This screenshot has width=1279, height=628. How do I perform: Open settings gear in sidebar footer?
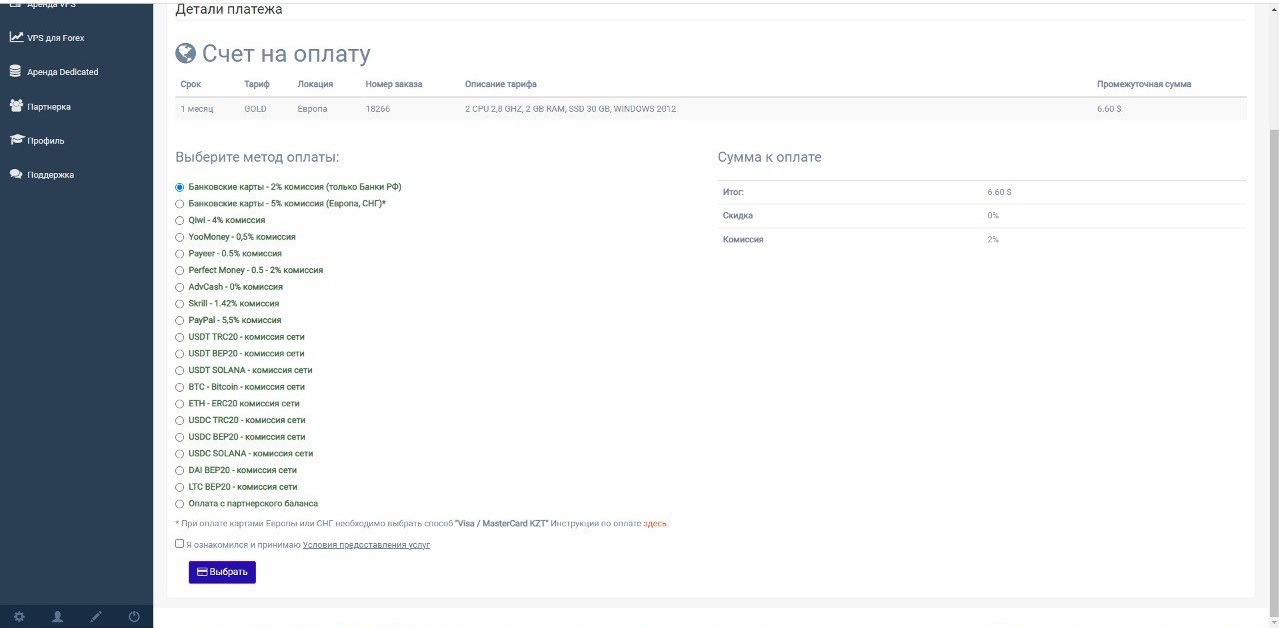click(x=19, y=617)
